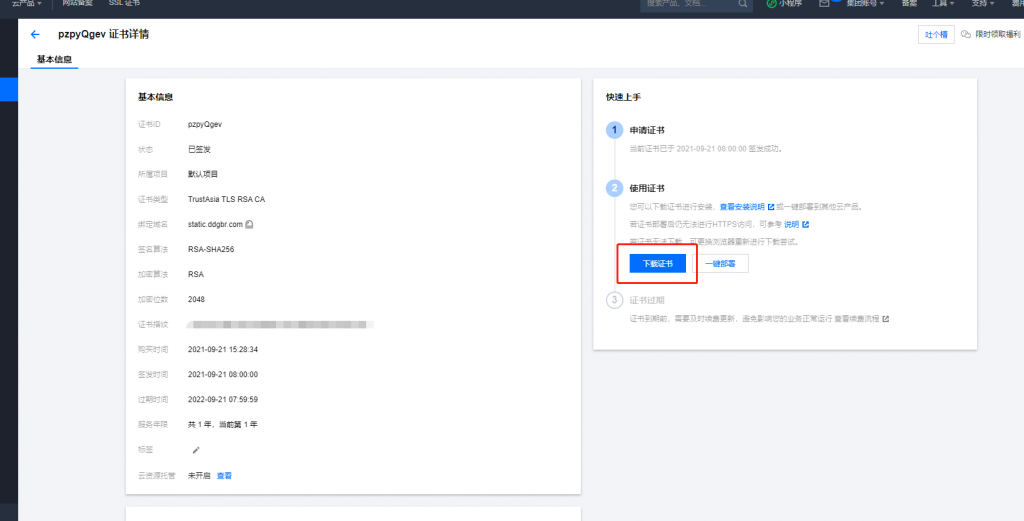Click the search magnifier icon

tap(743, 3)
